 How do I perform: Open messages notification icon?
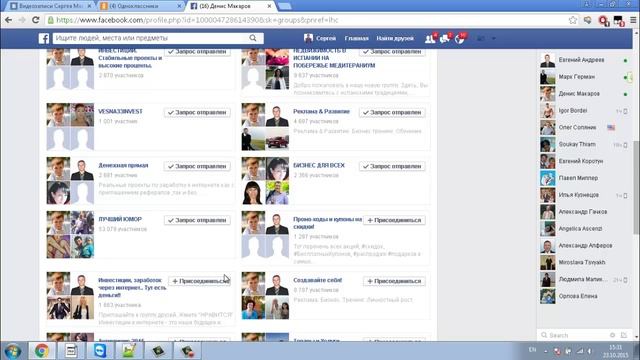[445, 38]
